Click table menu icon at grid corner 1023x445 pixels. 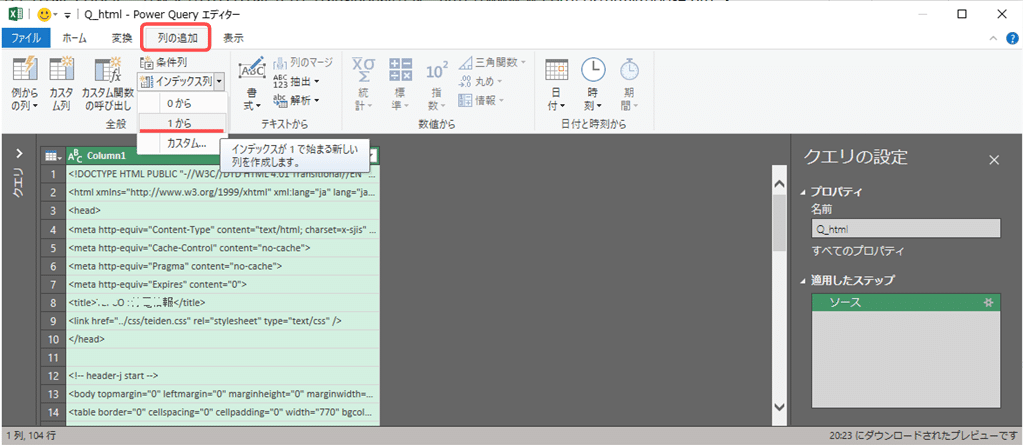(52, 156)
